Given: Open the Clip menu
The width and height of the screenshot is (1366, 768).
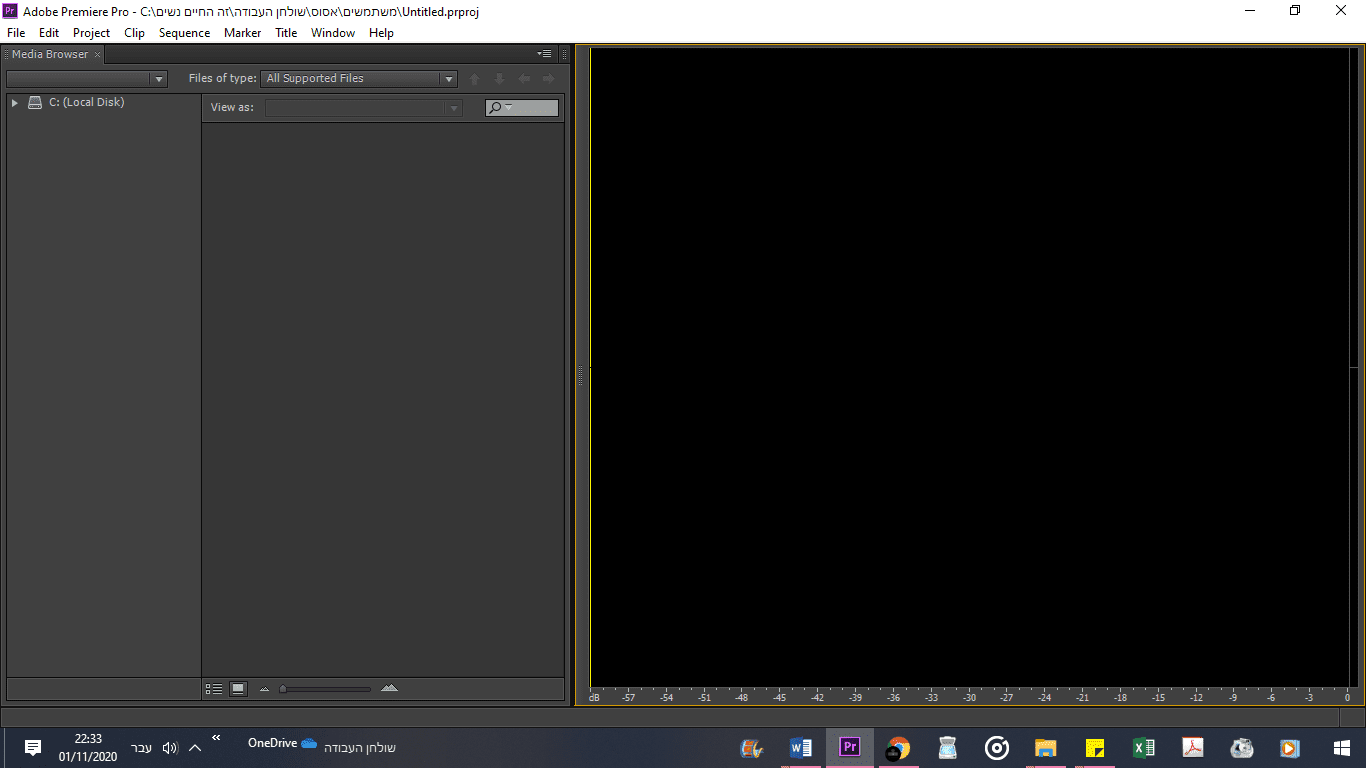Looking at the screenshot, I should (x=134, y=33).
